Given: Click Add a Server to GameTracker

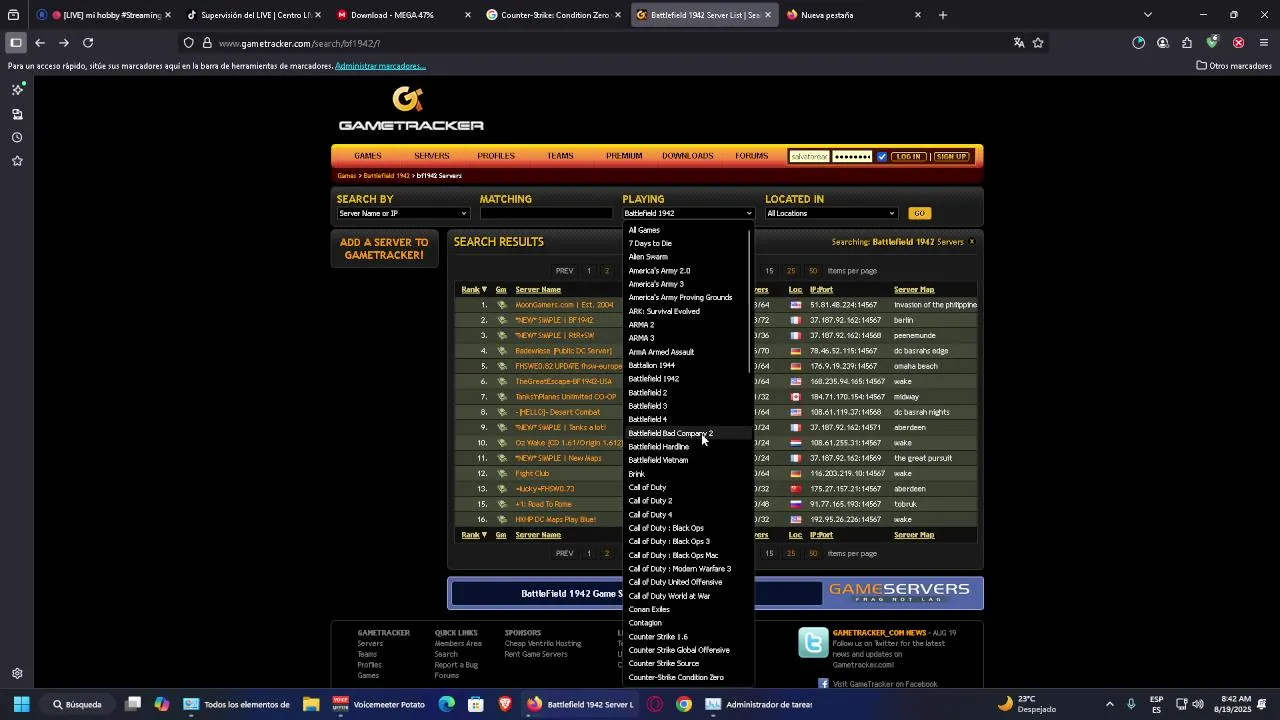Looking at the screenshot, I should click(x=384, y=249).
